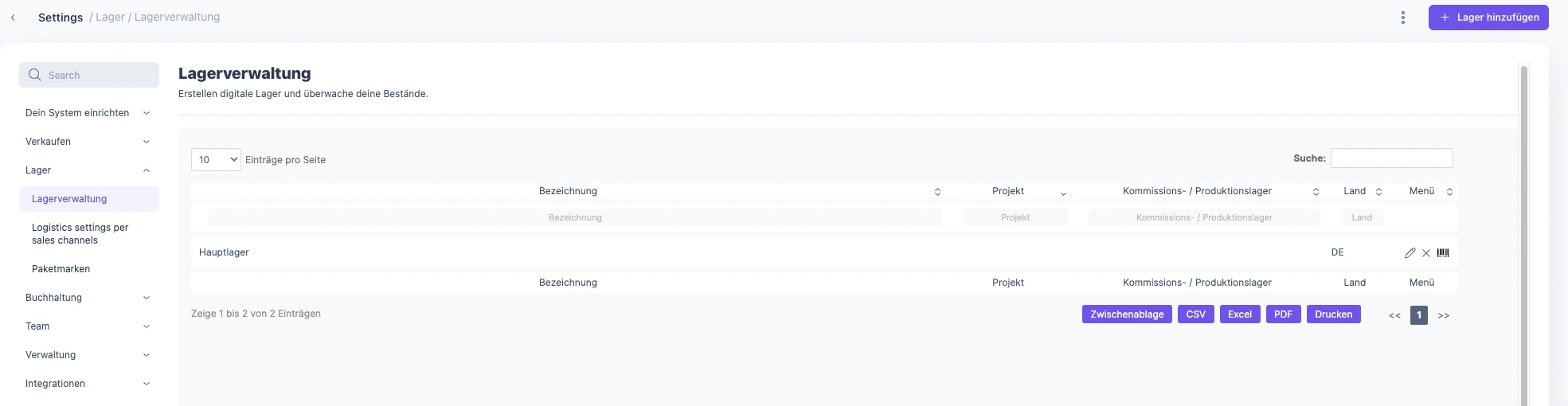Image resolution: width=1568 pixels, height=406 pixels.
Task: Open Logistics settings per sales channels
Action: pos(80,234)
